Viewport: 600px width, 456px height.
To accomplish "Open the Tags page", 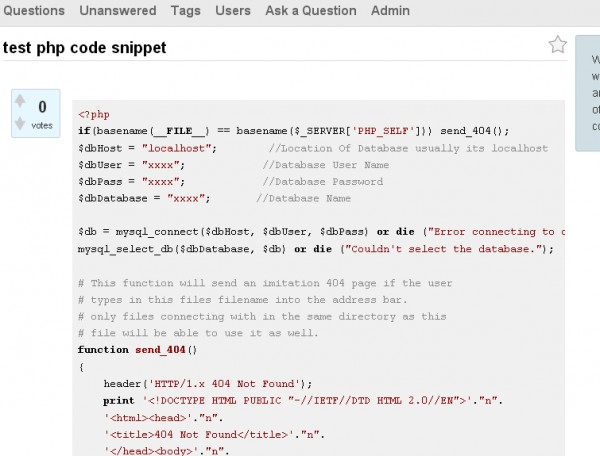I will [185, 11].
